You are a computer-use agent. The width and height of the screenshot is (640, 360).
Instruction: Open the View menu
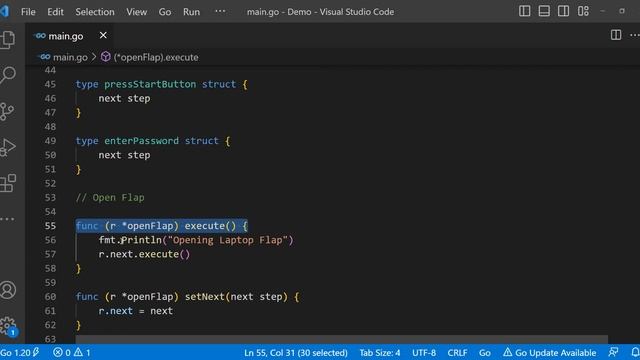click(136, 12)
